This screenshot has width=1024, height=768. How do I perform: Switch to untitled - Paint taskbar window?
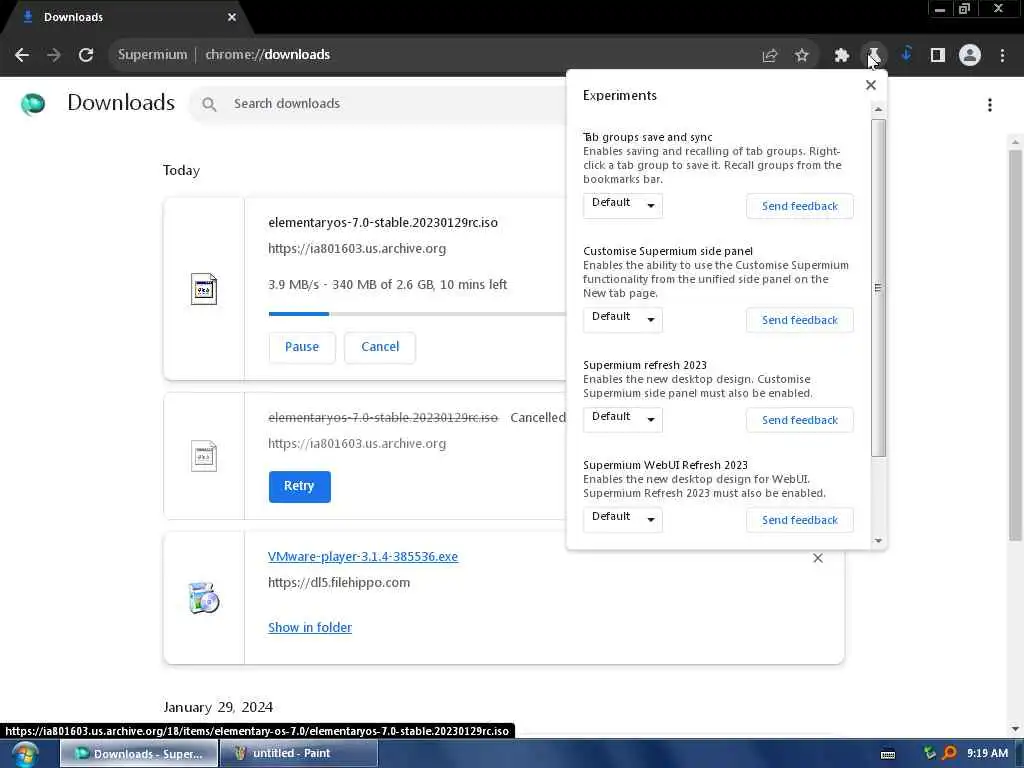point(298,754)
